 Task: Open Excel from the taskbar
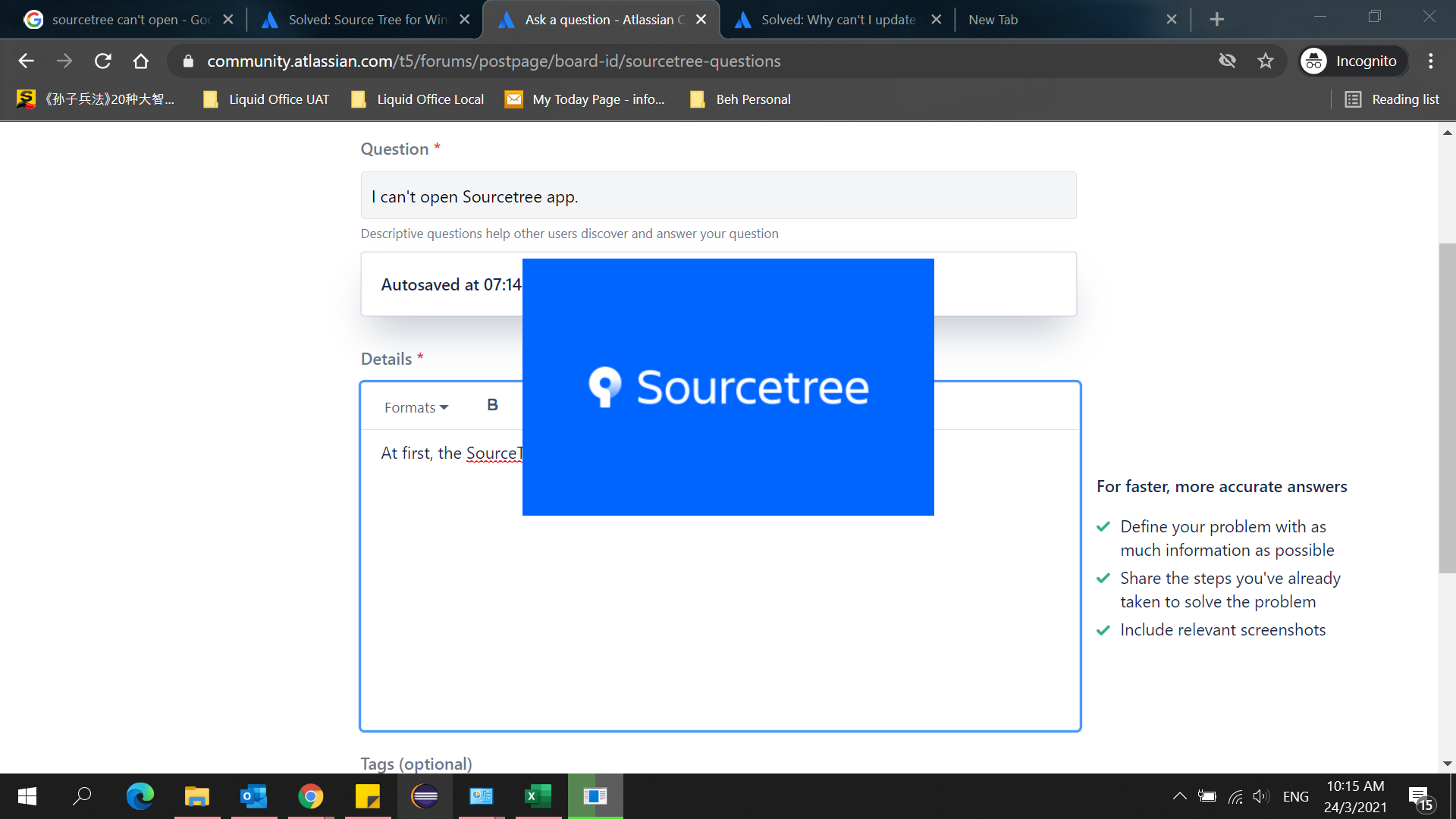pos(538,796)
